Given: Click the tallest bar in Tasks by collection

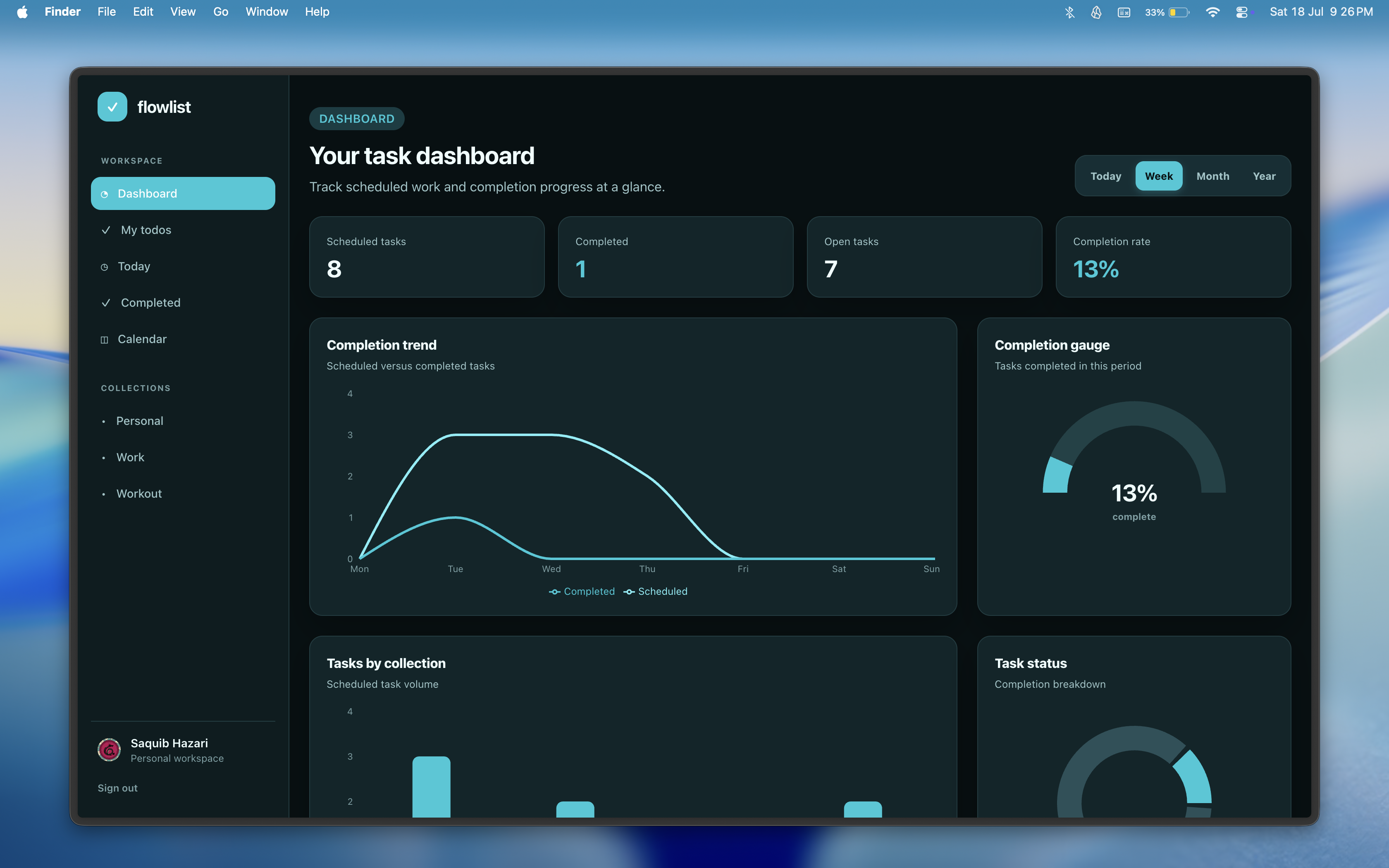Looking at the screenshot, I should tap(431, 787).
